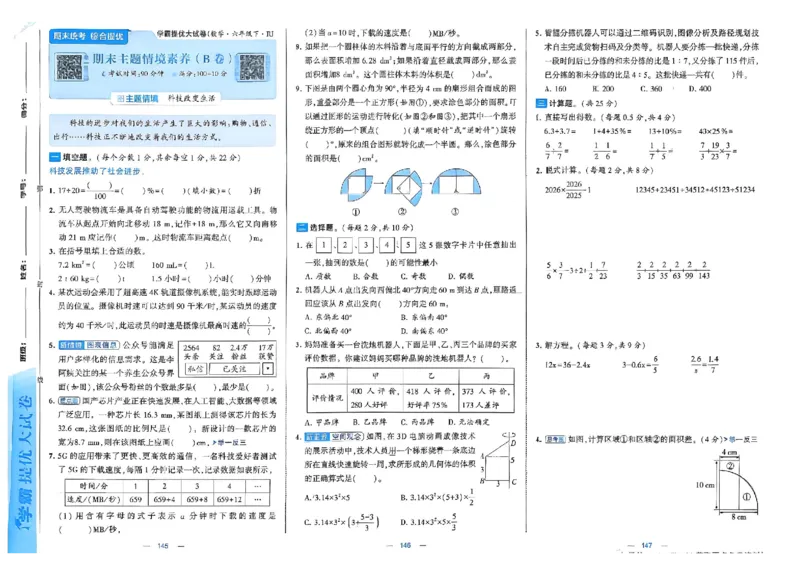800x566 pixels.
Task: Select option 'A. 160' in question 5
Action: [x=555, y=89]
